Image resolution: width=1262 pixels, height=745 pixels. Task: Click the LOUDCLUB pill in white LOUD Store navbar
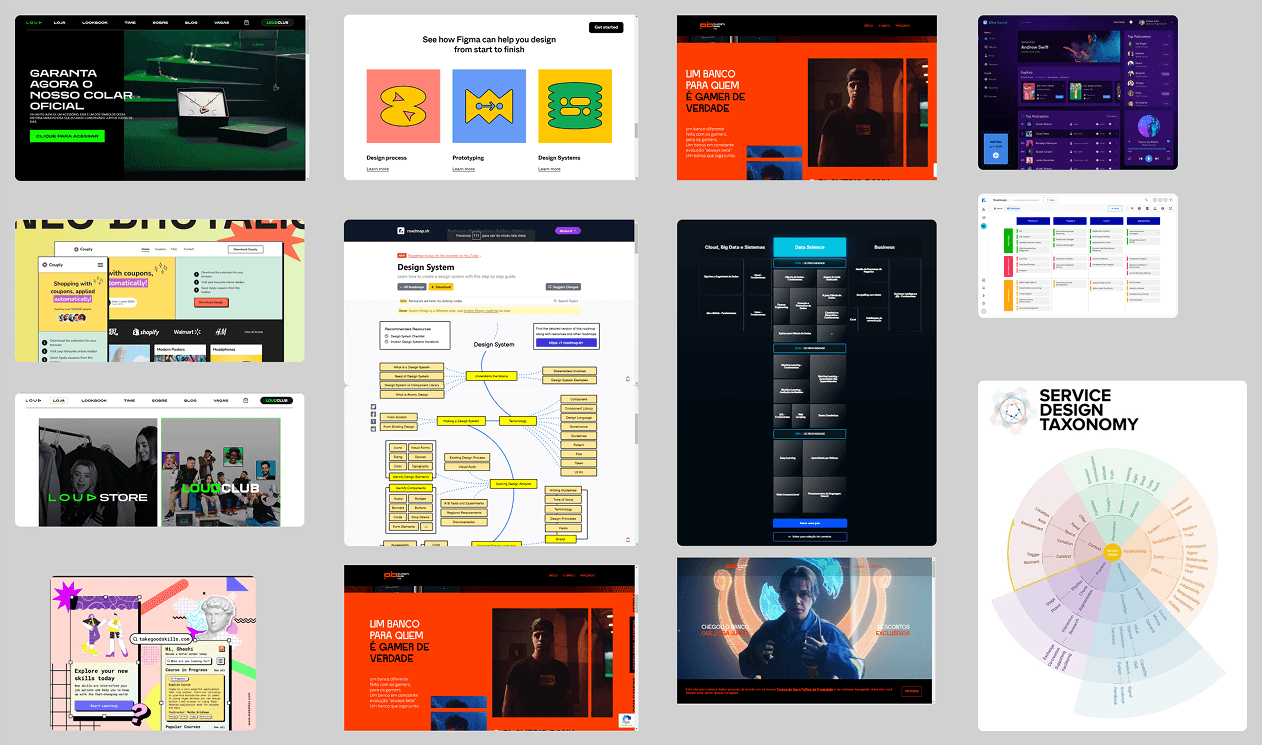click(x=275, y=400)
